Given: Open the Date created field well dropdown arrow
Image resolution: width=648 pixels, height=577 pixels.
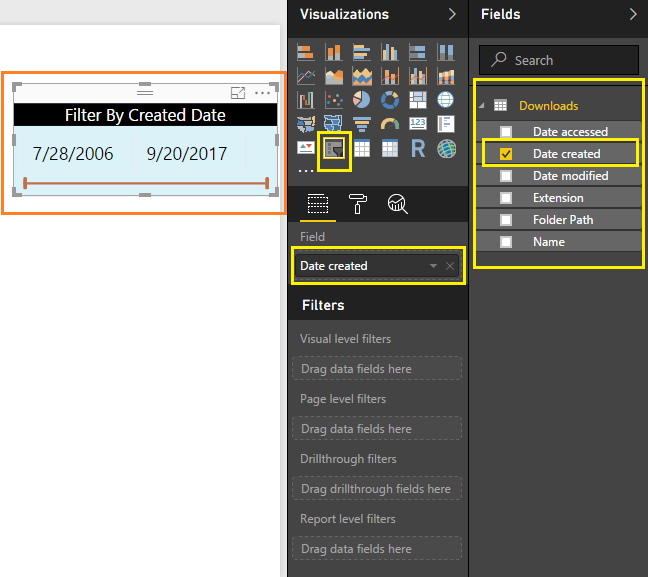Looking at the screenshot, I should (x=433, y=266).
